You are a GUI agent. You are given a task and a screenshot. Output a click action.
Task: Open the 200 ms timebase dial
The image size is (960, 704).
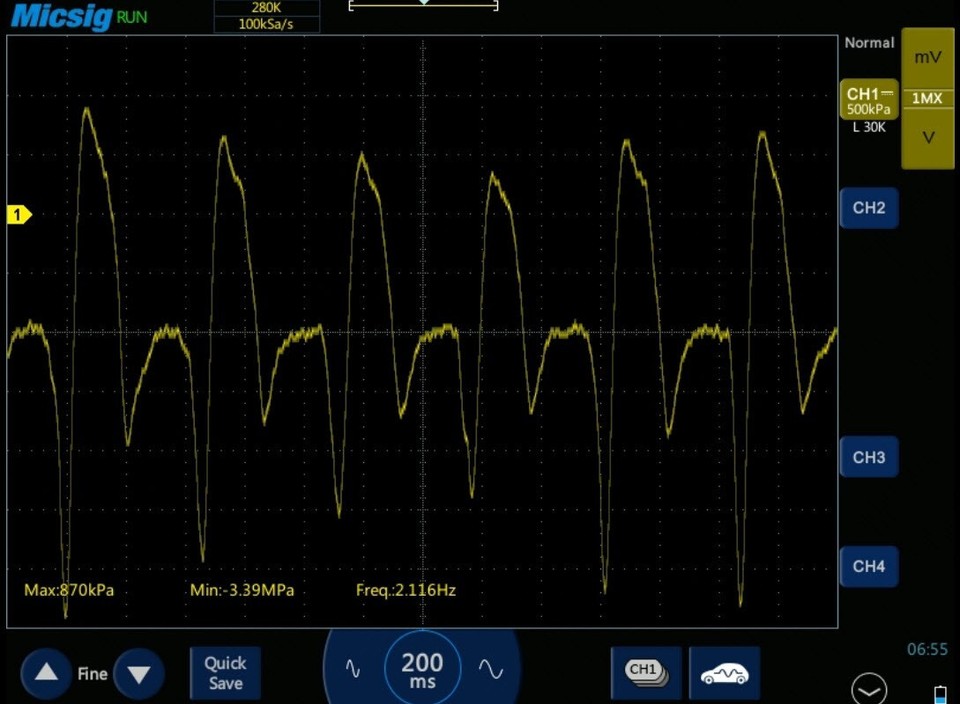(x=422, y=670)
